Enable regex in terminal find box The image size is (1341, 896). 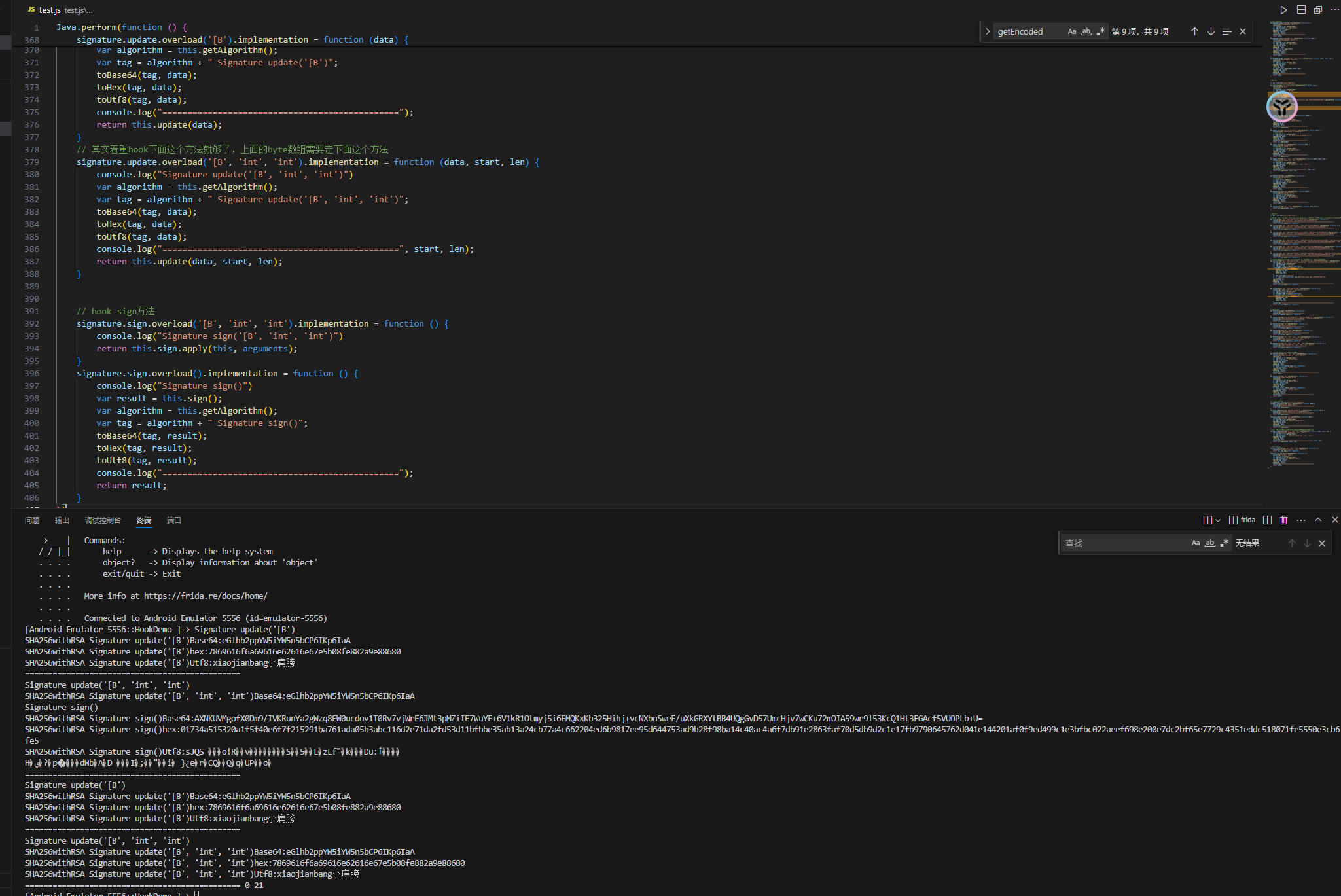(1225, 543)
